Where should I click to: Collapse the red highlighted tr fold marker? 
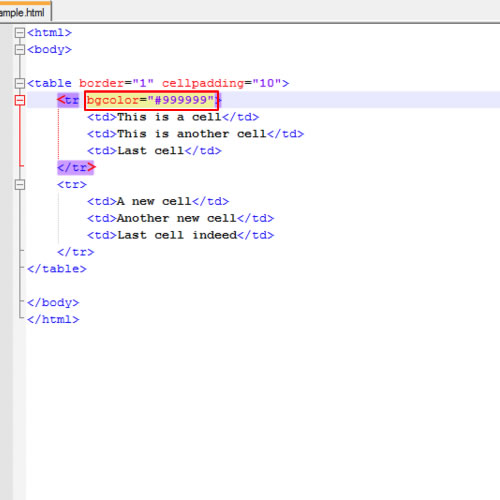20,100
